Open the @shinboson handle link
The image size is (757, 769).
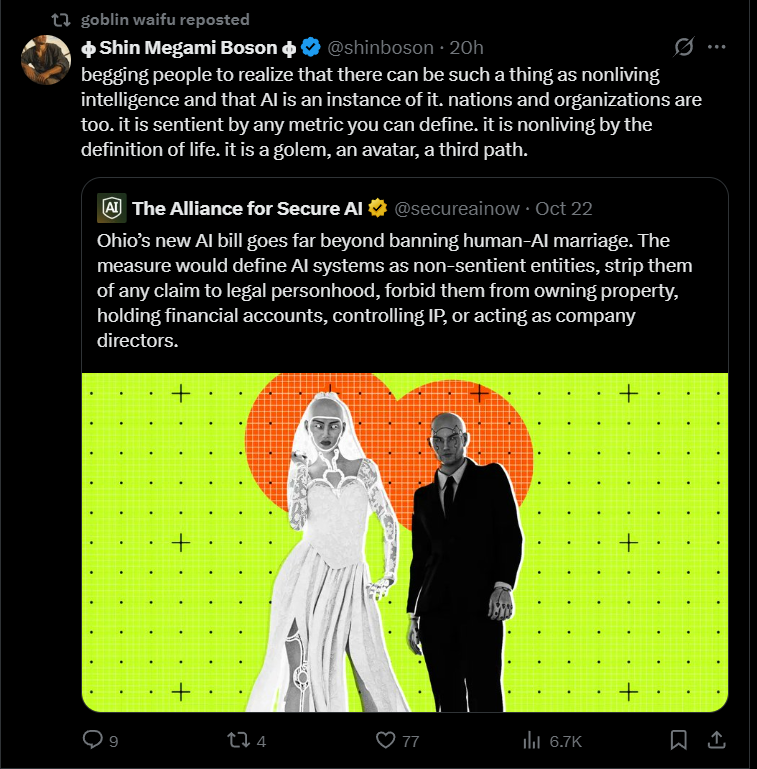(381, 47)
